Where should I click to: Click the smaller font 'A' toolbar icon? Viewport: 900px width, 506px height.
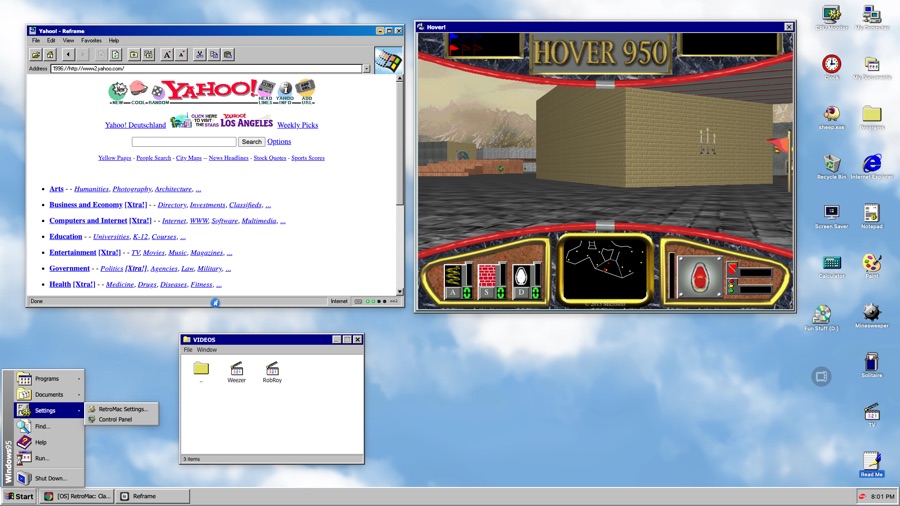pos(181,55)
